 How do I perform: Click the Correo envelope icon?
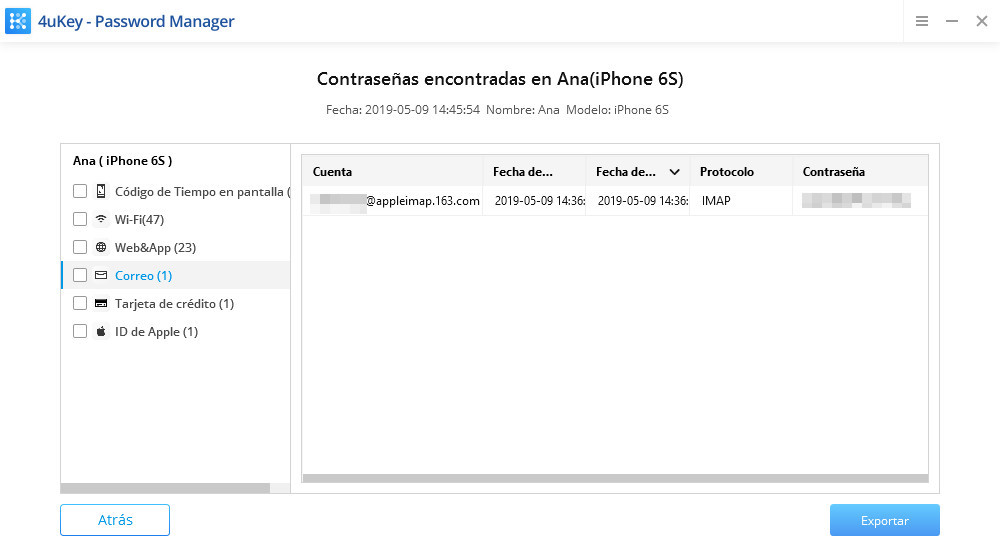pyautogui.click(x=101, y=275)
